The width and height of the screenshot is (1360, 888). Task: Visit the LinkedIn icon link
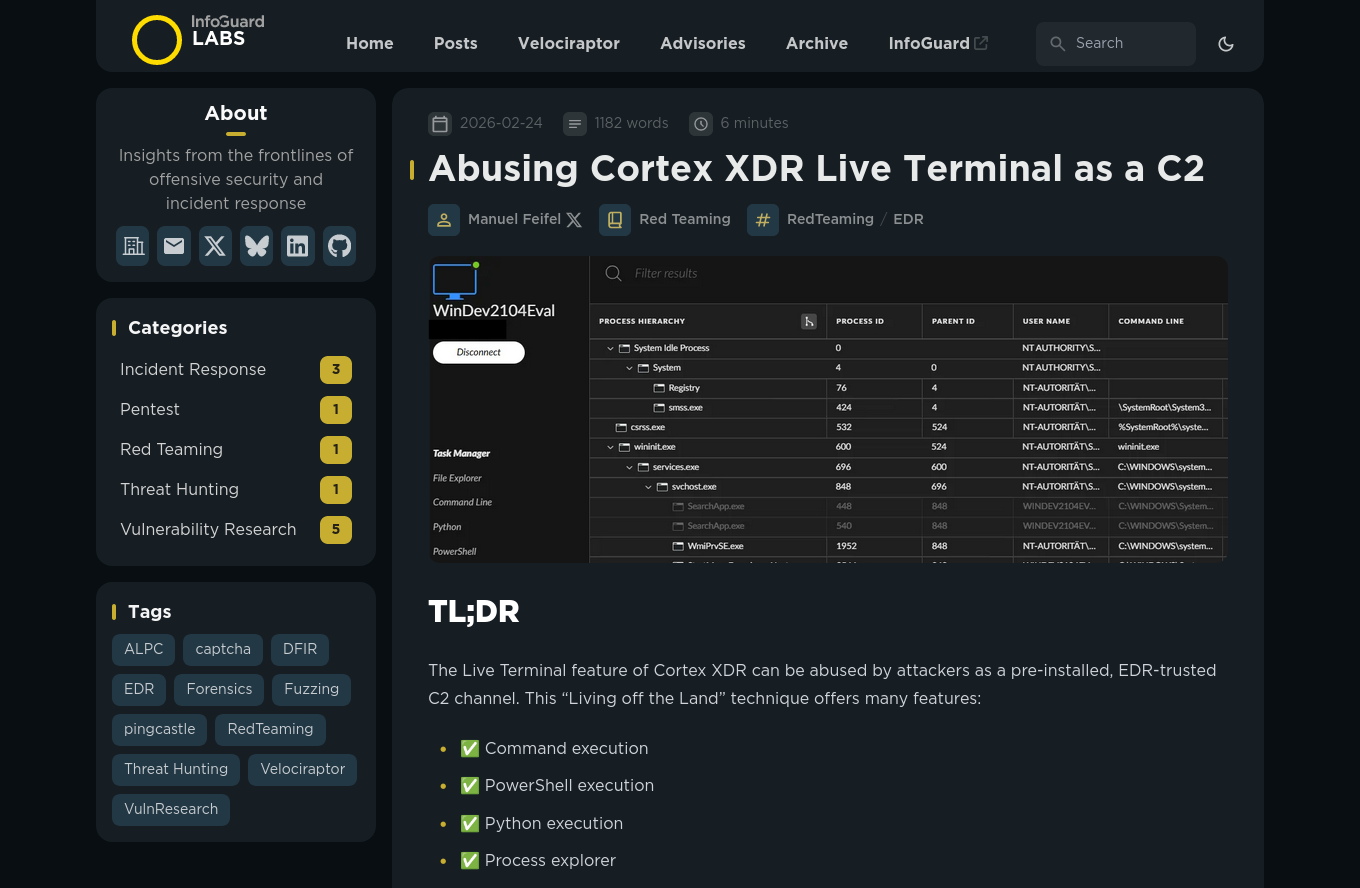pos(298,246)
